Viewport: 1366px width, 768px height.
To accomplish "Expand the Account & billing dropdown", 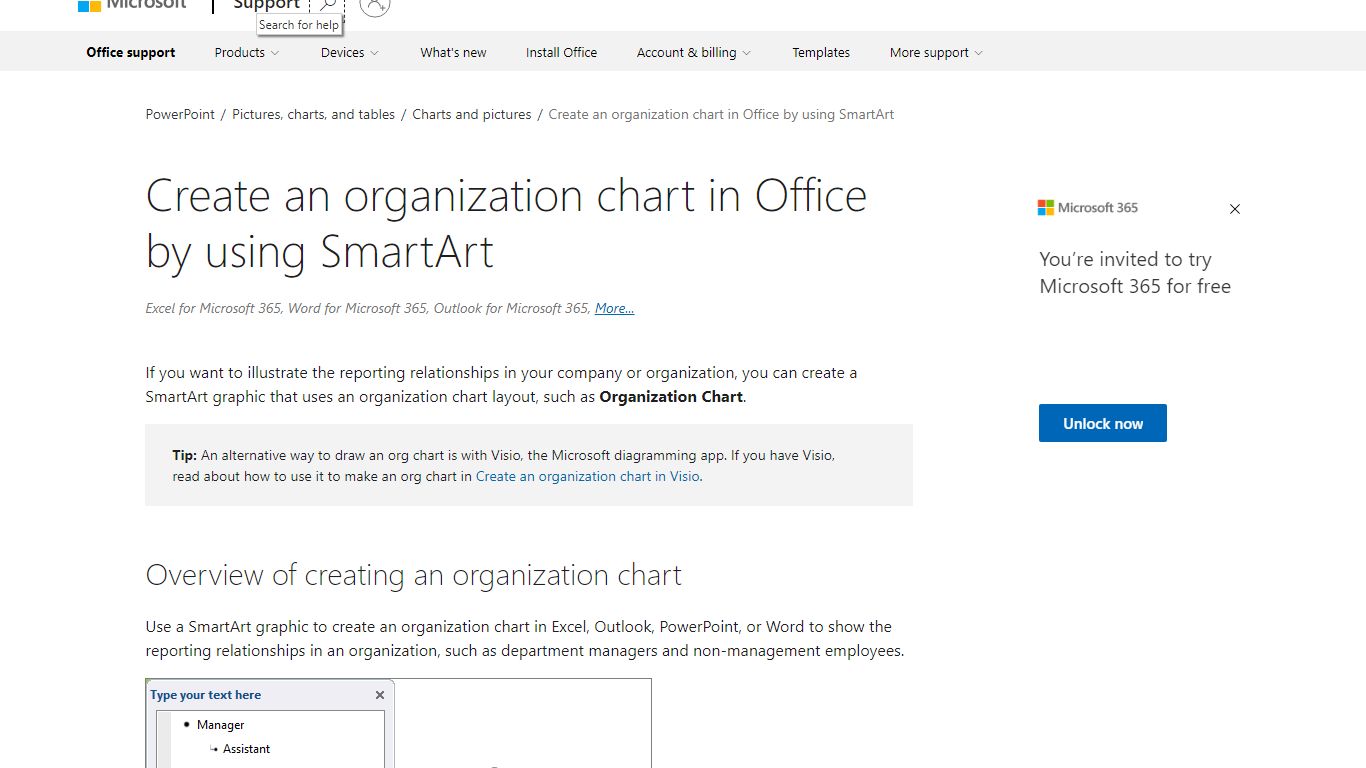I will pyautogui.click(x=694, y=53).
